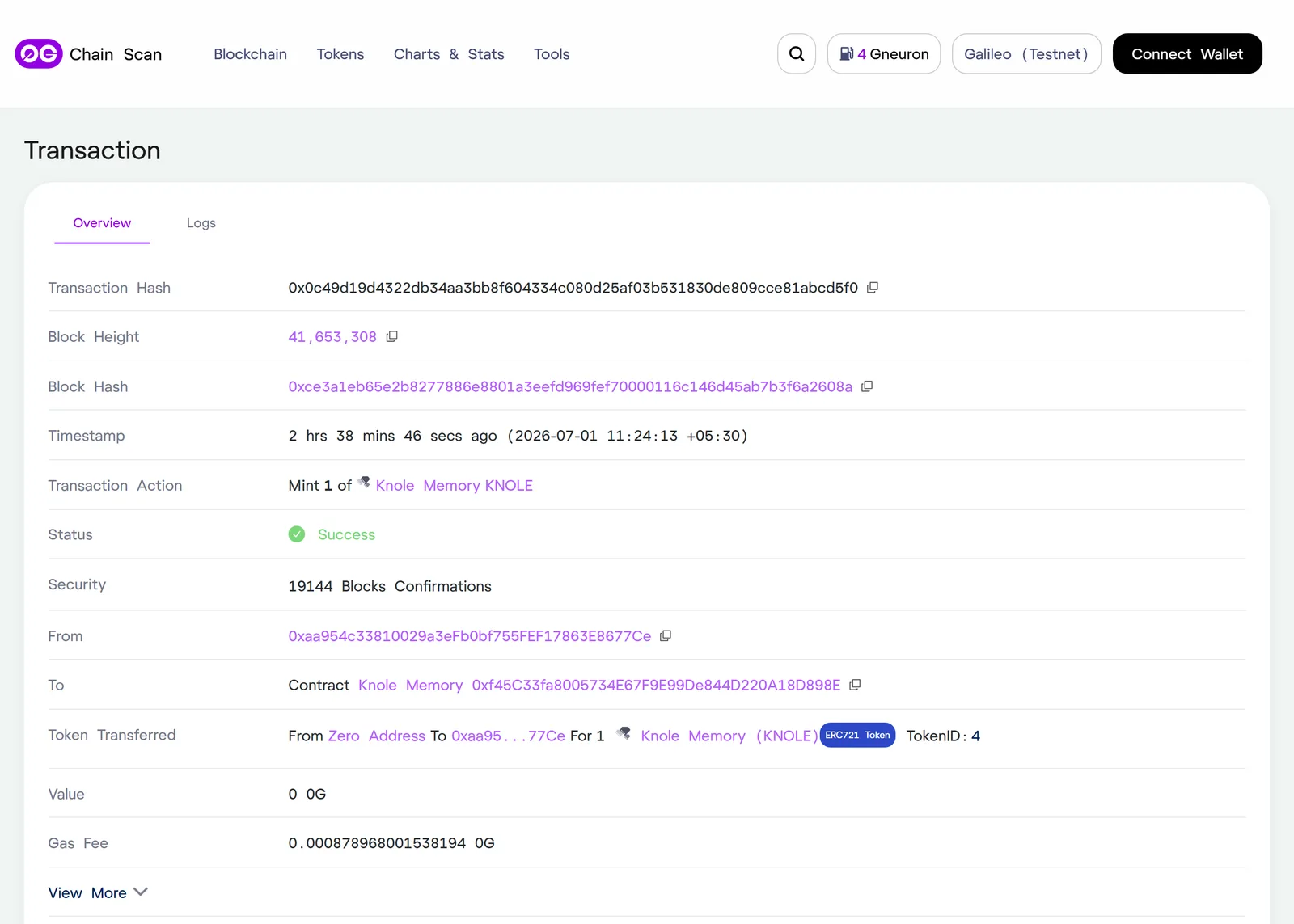The height and width of the screenshot is (924, 1294).
Task: Open the Zero Address link
Action: [x=377, y=736]
